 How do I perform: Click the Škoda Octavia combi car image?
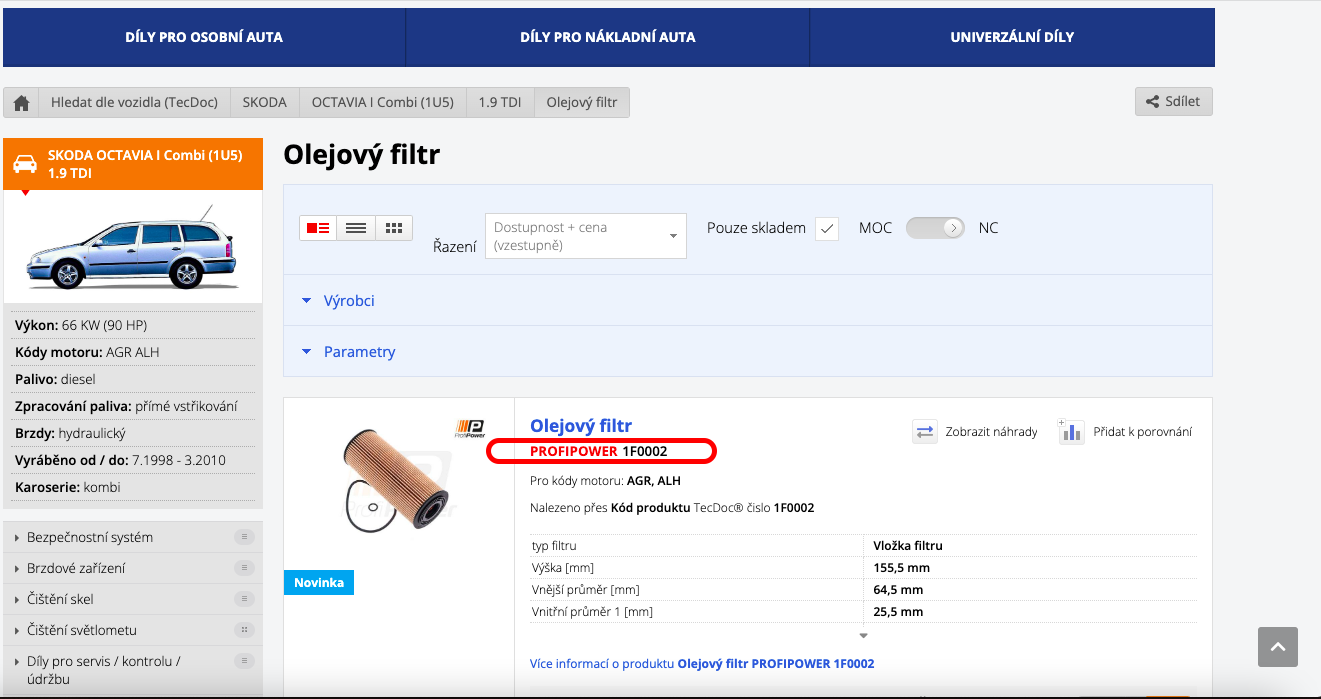[x=133, y=246]
